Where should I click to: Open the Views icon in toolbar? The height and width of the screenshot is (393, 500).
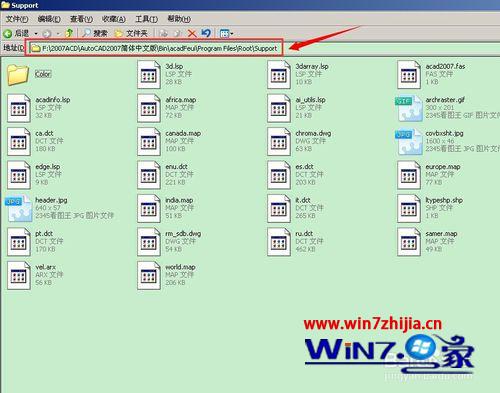point(224,33)
